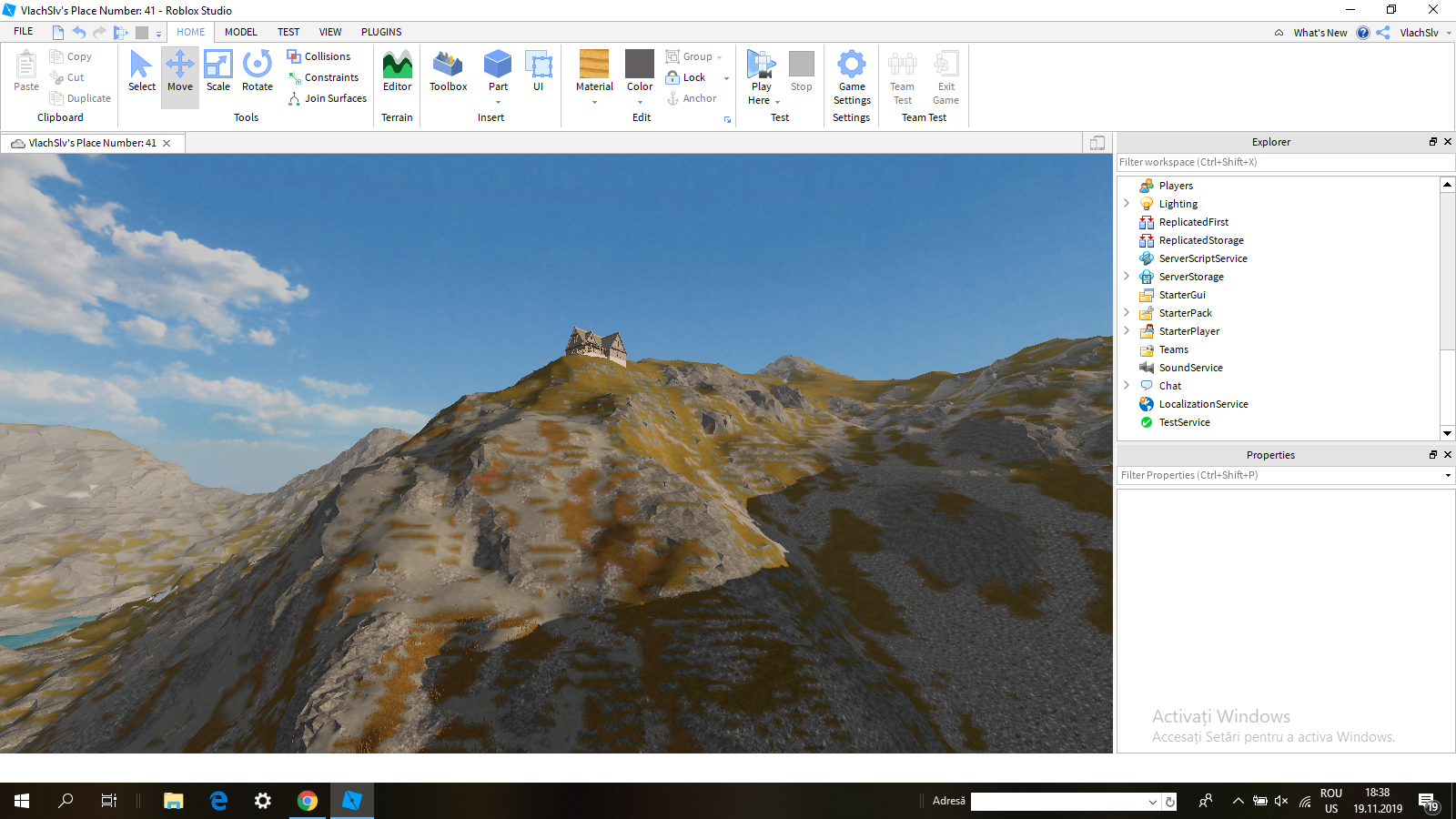This screenshot has width=1456, height=819.
Task: Click the Cut button
Action: click(x=67, y=77)
